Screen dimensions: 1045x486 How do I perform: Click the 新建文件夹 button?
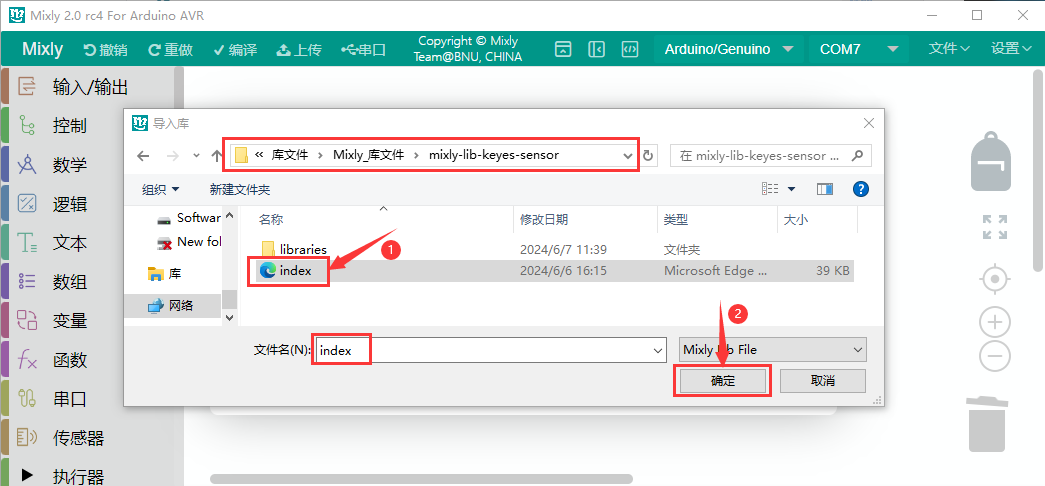[x=240, y=190]
